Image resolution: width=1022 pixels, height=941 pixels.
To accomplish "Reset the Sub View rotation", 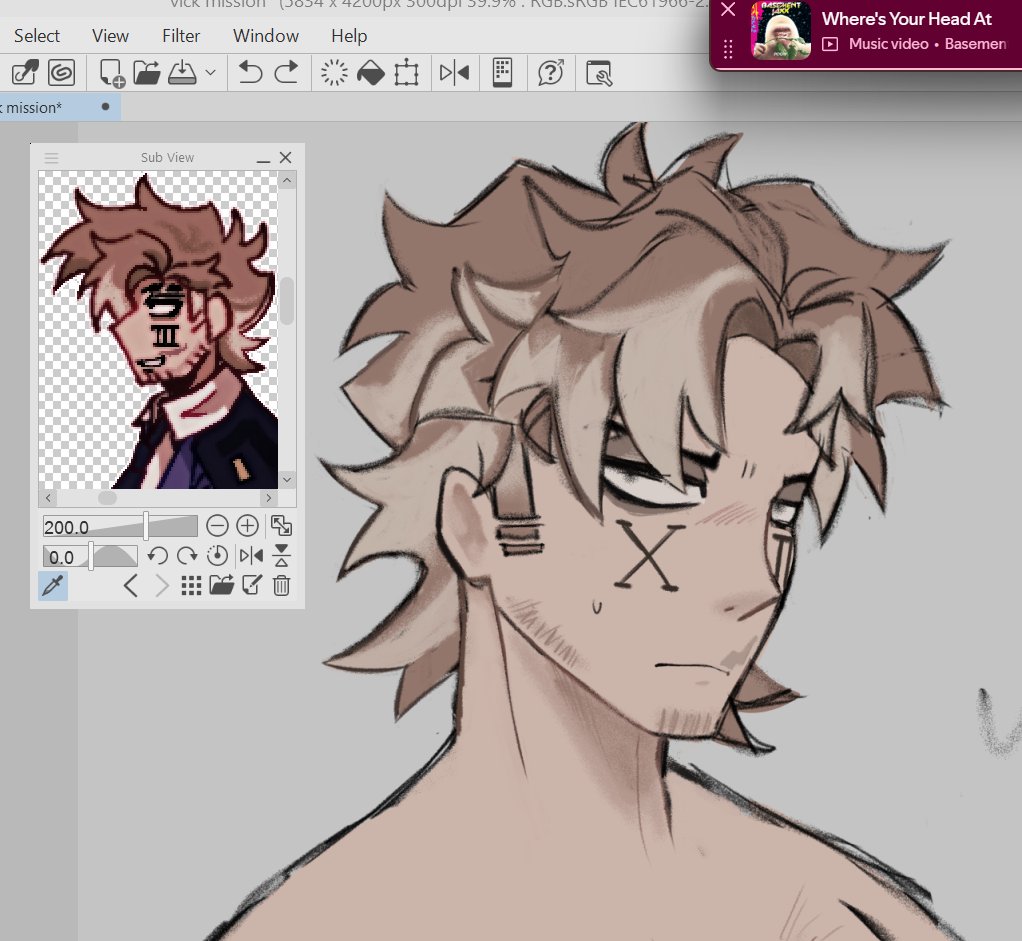I will pyautogui.click(x=217, y=556).
